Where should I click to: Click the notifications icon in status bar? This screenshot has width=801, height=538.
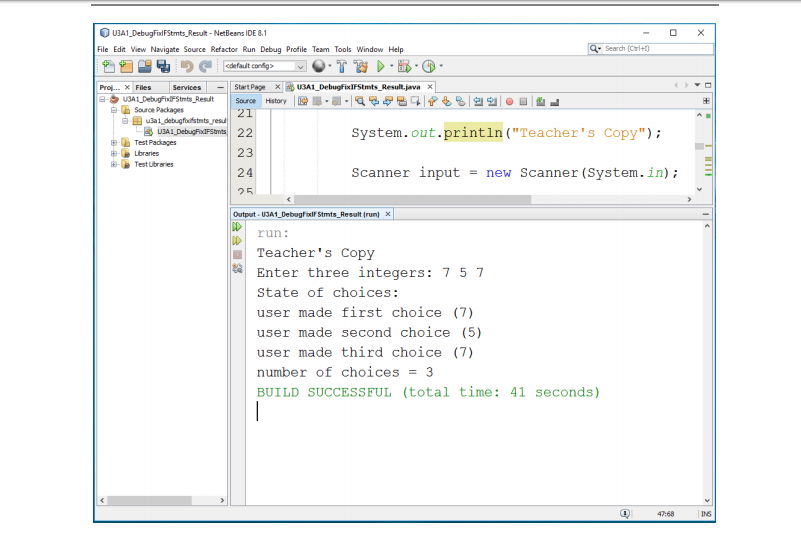point(625,513)
